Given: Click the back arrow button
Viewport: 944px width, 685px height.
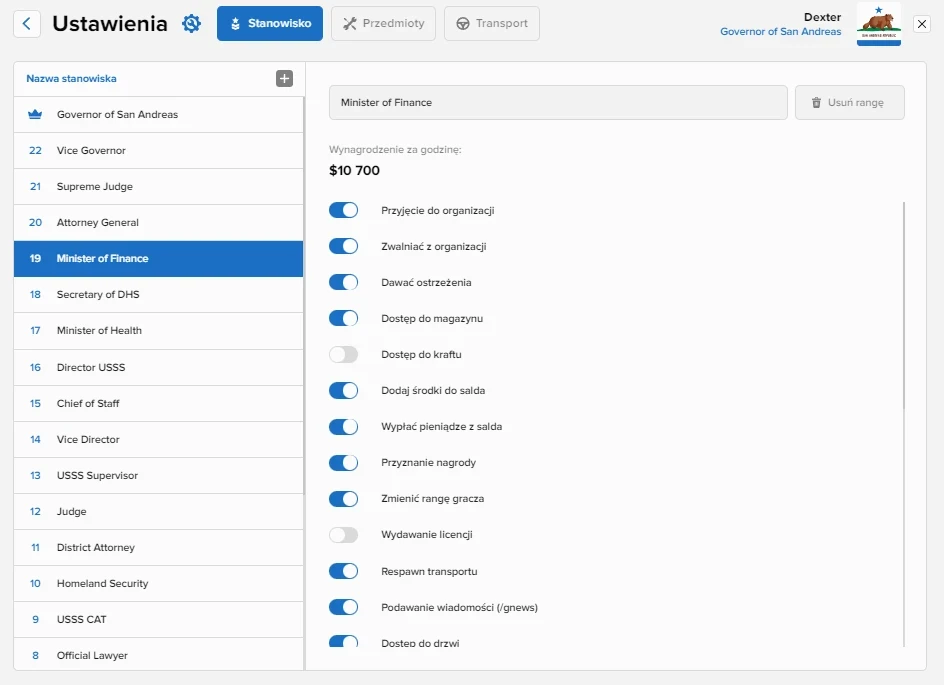Looking at the screenshot, I should click(27, 24).
